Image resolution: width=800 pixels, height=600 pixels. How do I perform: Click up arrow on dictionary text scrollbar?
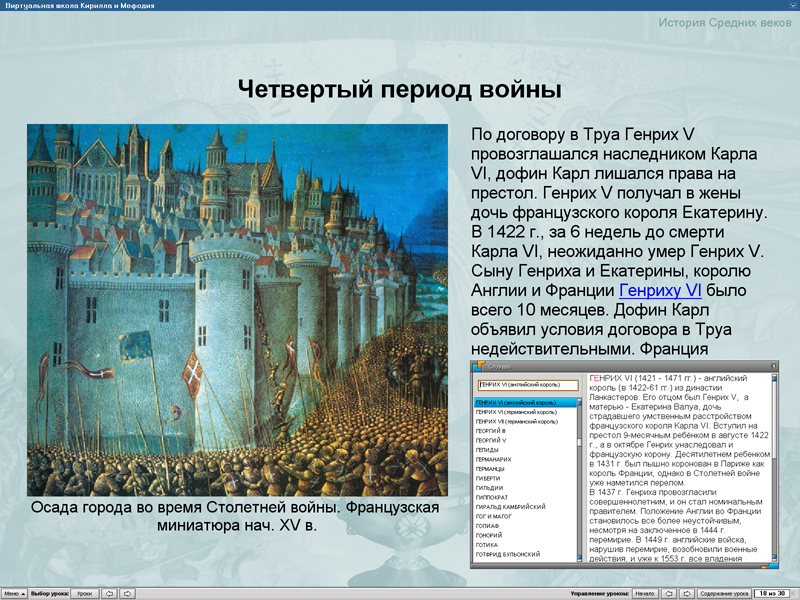[774, 378]
